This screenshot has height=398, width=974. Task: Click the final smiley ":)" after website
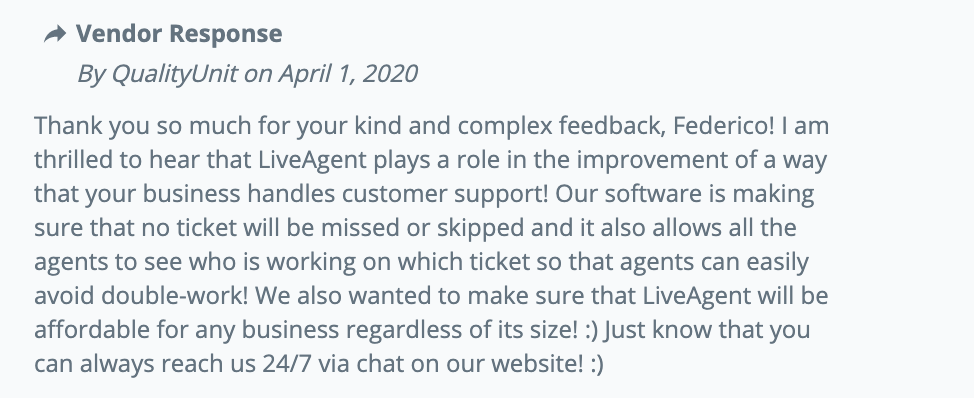pyautogui.click(x=597, y=364)
